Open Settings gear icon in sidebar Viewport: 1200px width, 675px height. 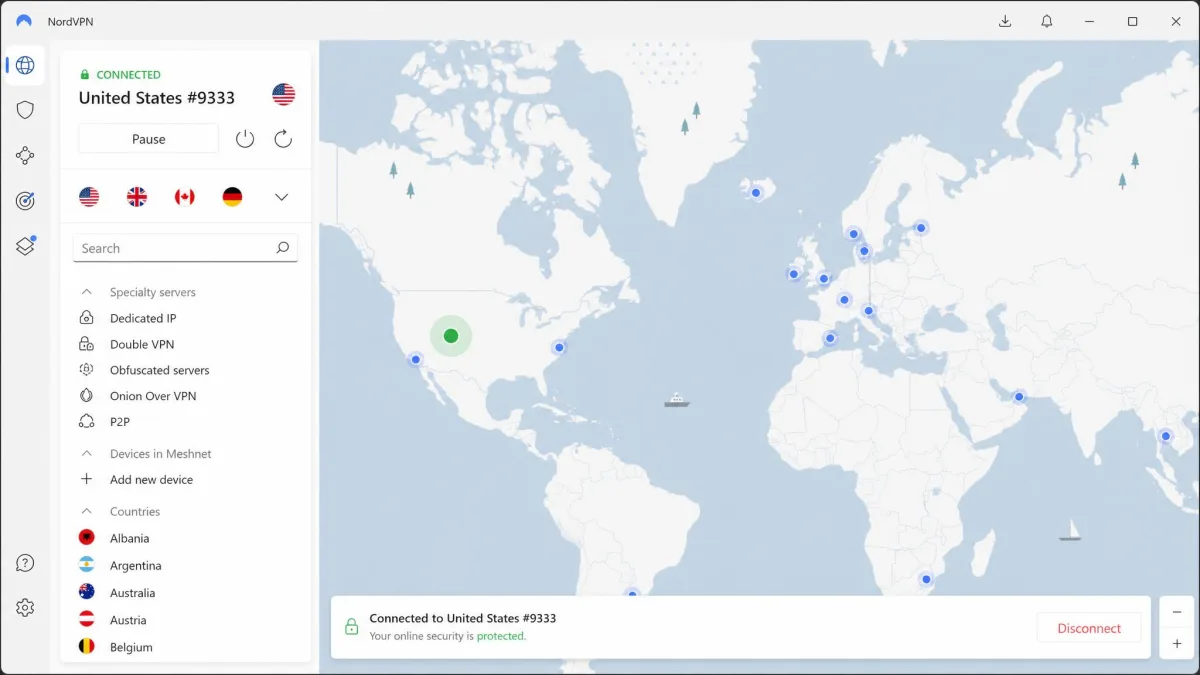click(x=25, y=608)
